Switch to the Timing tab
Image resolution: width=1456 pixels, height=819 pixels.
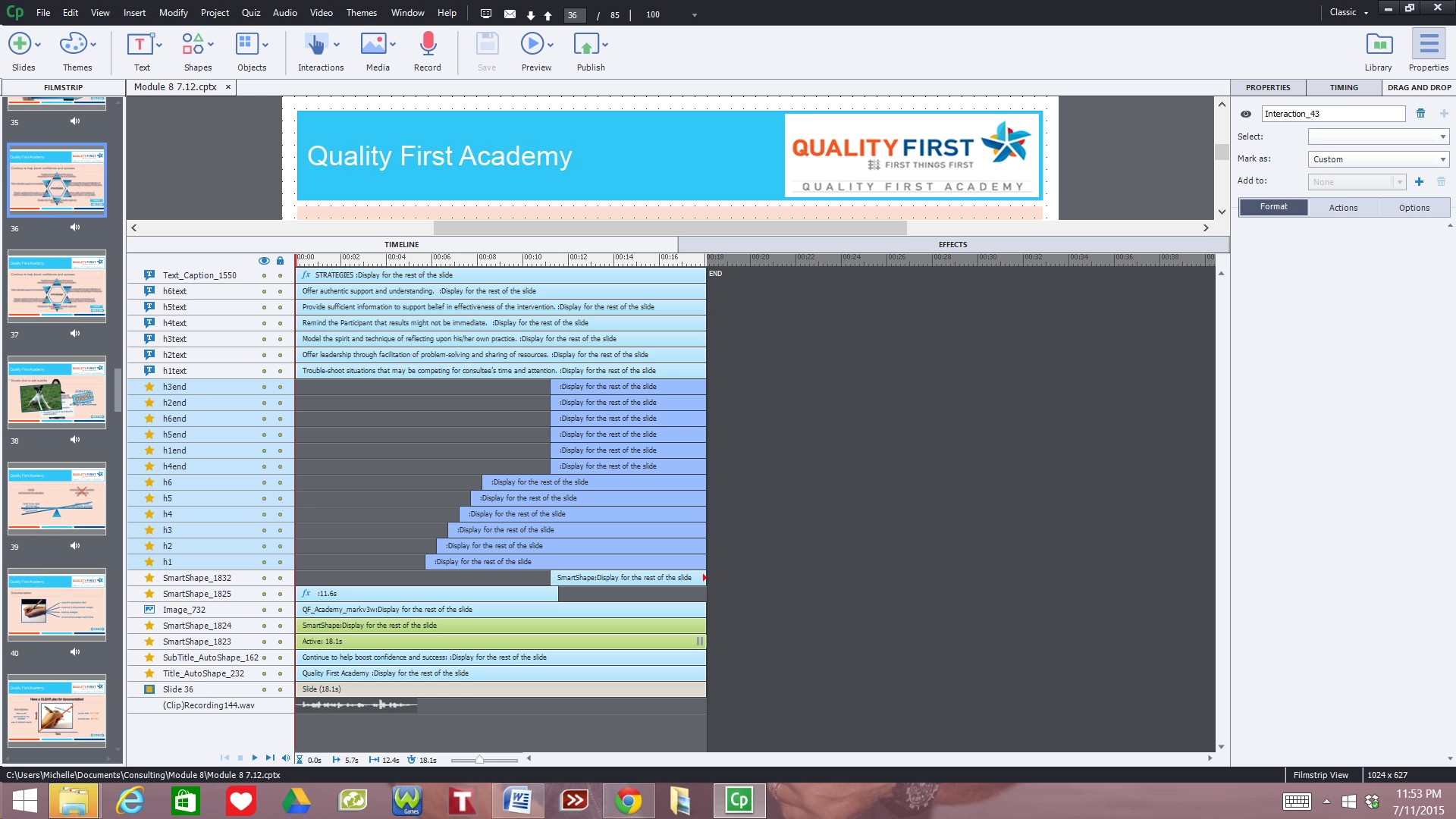1343,87
